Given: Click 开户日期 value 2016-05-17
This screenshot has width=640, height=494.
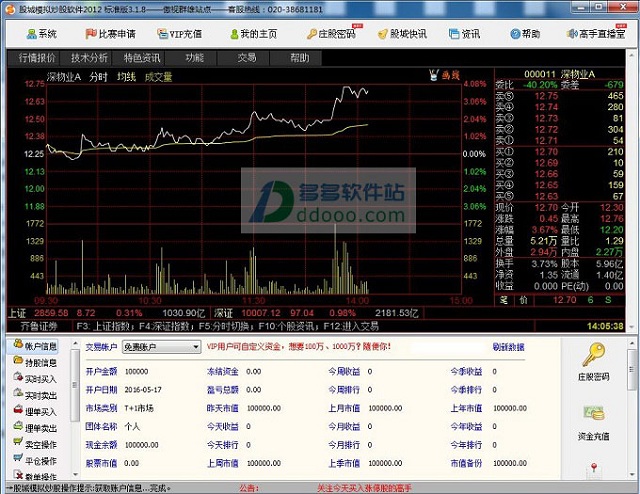Looking at the screenshot, I should click(x=143, y=390).
